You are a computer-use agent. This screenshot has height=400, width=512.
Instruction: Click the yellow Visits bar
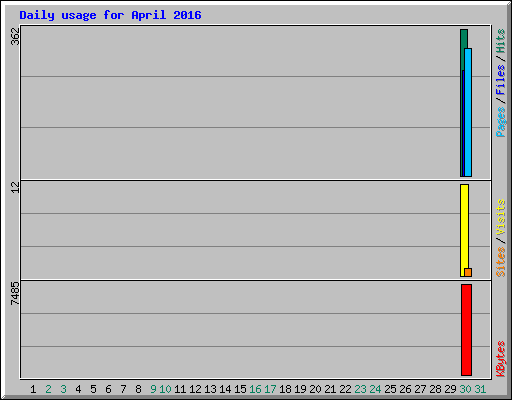click(464, 230)
